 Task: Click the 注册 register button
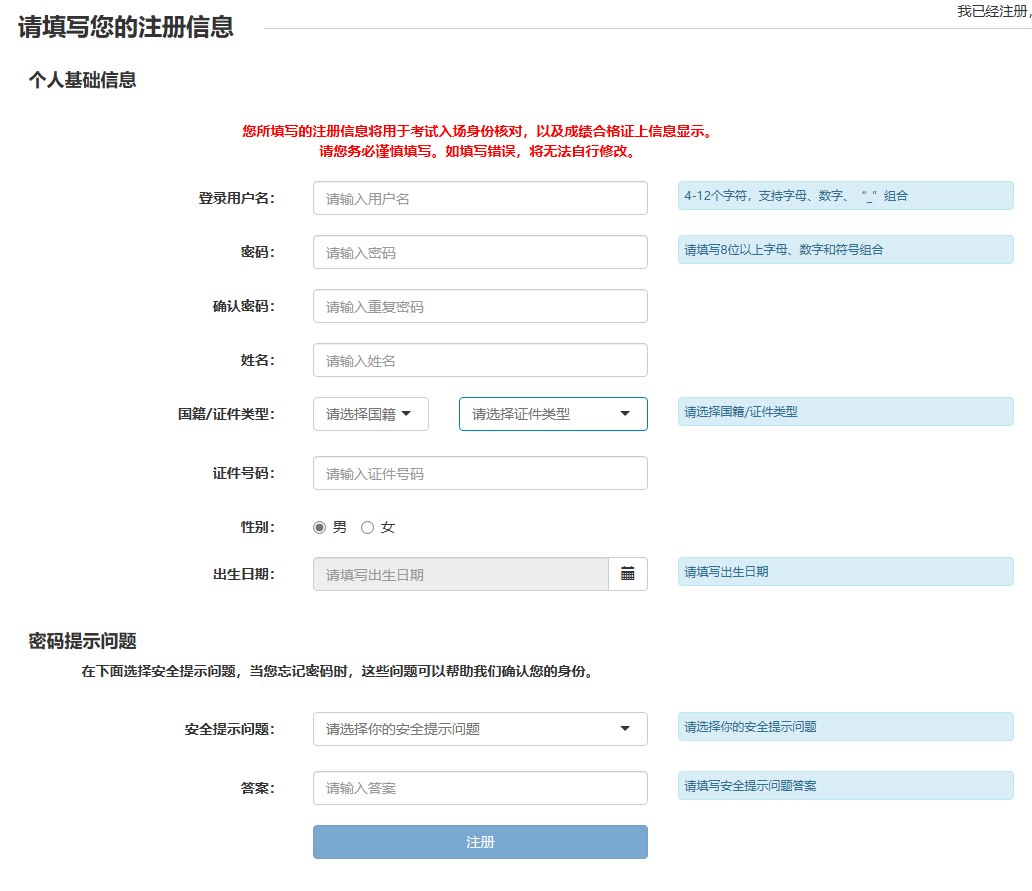point(480,842)
